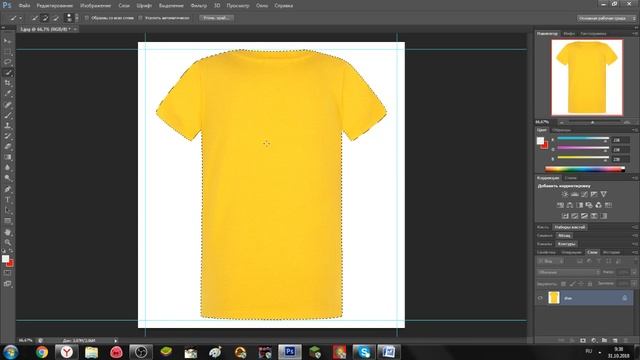The height and width of the screenshot is (360, 640).
Task: Choose New selection mode in options bar
Action: (x=35, y=18)
